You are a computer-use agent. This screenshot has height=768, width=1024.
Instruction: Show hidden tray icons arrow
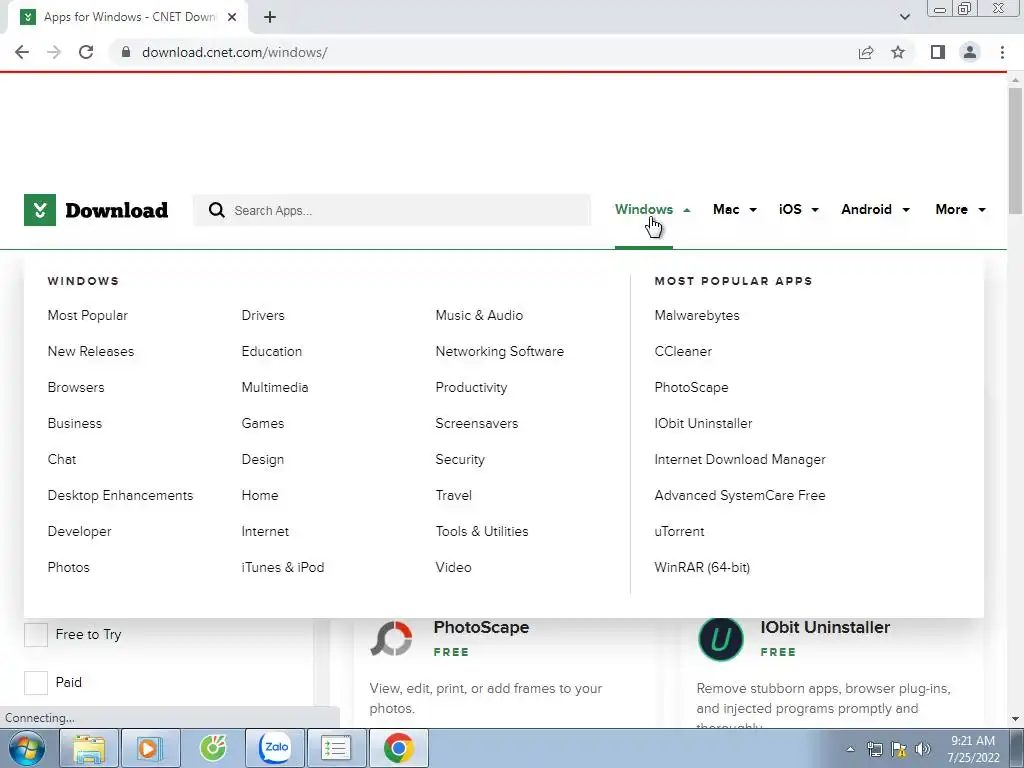tap(850, 749)
